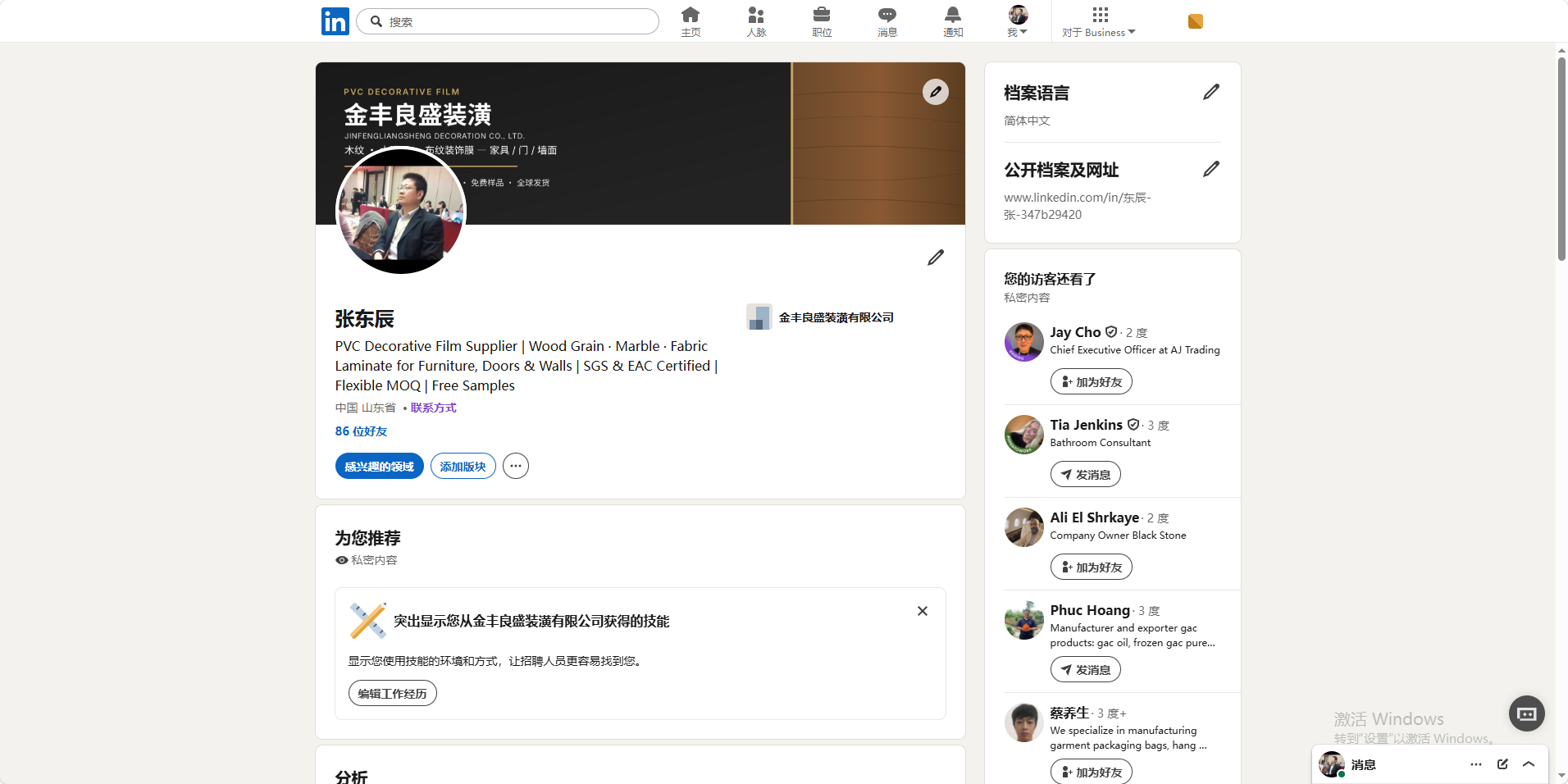Click the orange premium icon in navbar
Viewport: 1568px width, 784px height.
pyautogui.click(x=1196, y=21)
